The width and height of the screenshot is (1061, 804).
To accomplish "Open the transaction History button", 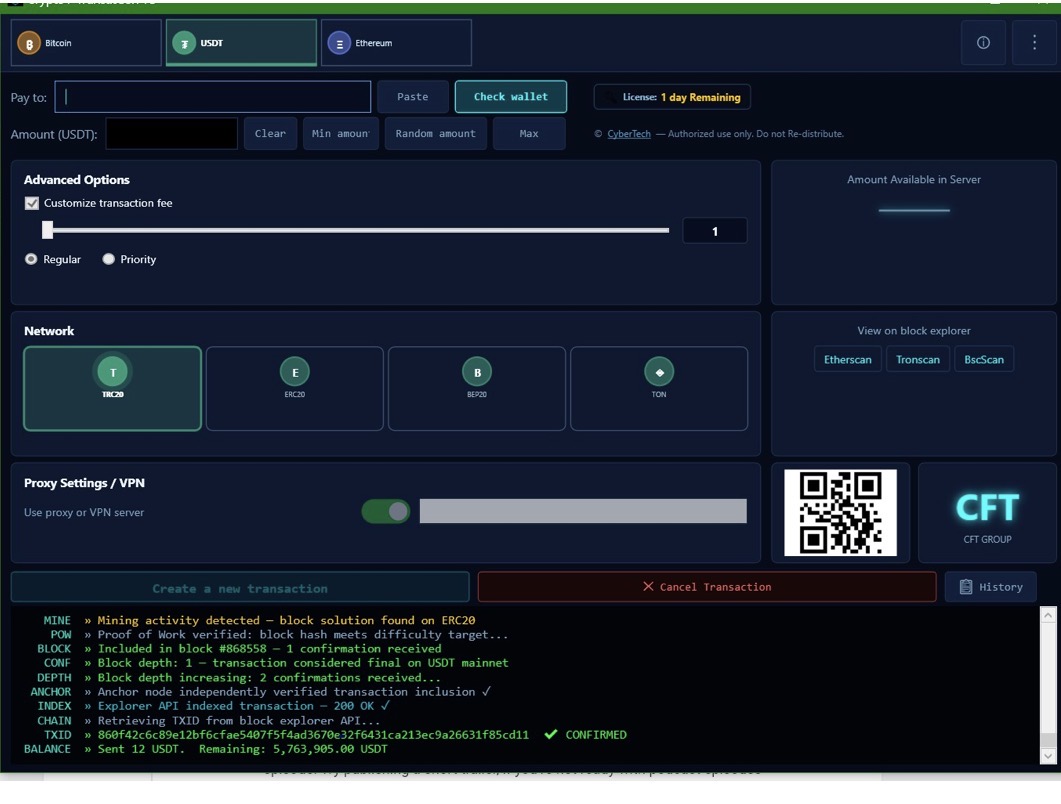I will (991, 587).
